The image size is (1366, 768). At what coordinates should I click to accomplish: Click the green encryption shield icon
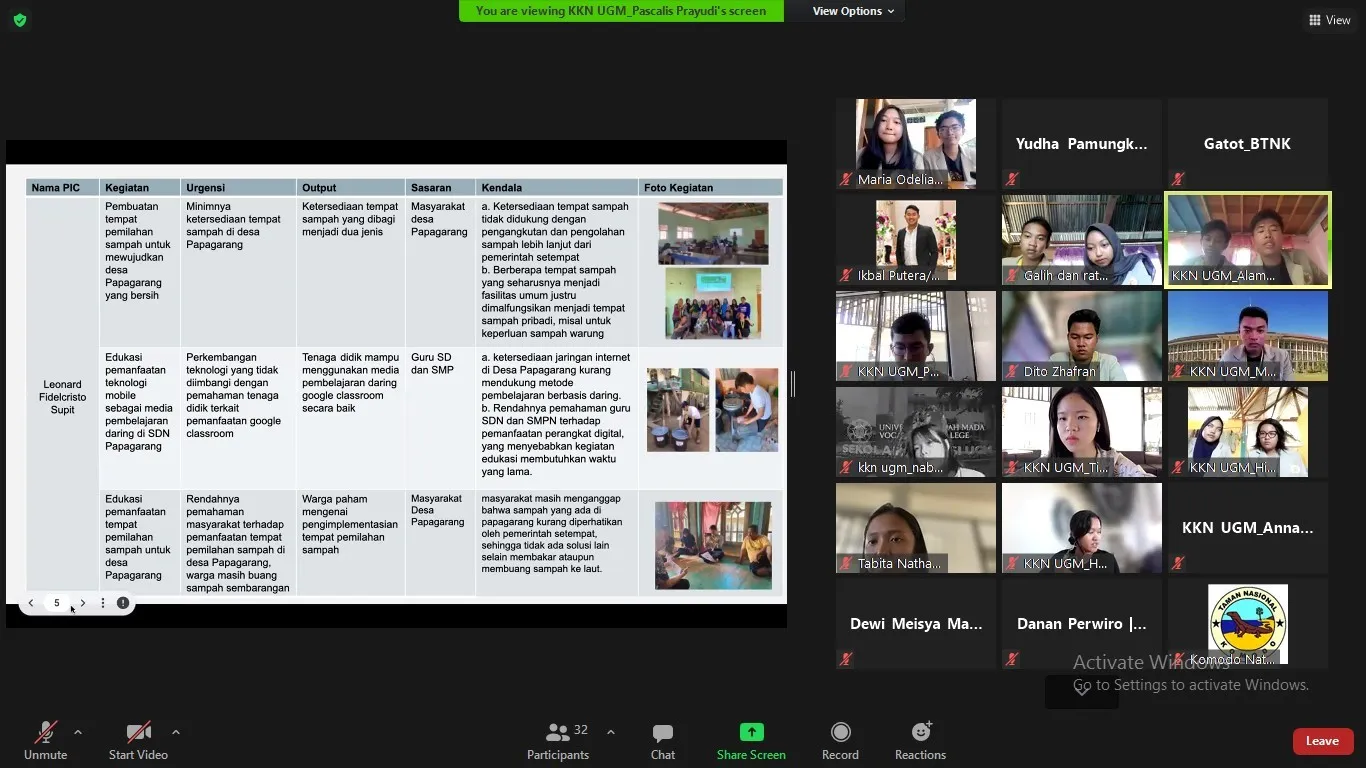point(20,20)
